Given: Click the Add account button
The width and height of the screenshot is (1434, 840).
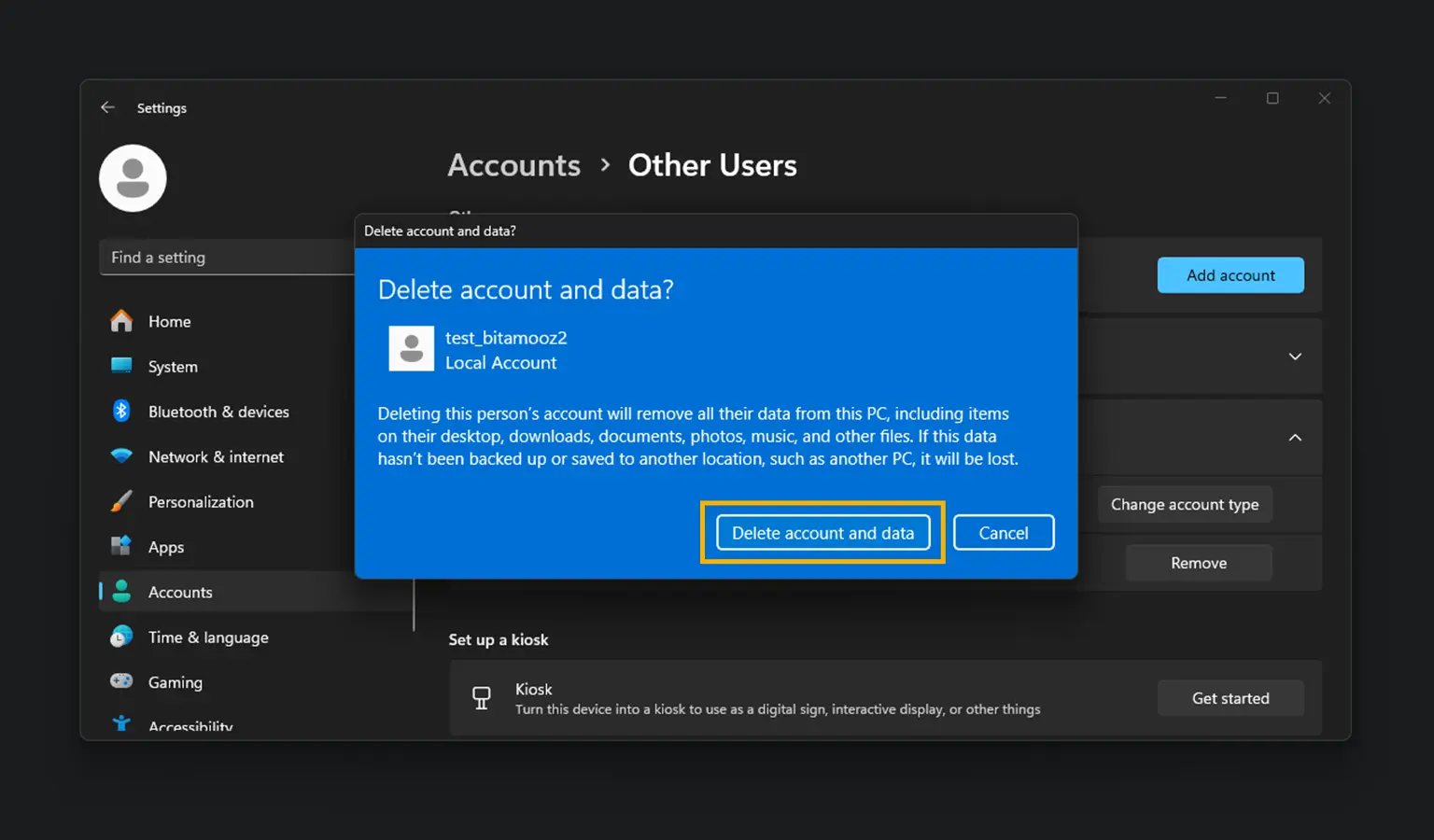Looking at the screenshot, I should click(1230, 275).
